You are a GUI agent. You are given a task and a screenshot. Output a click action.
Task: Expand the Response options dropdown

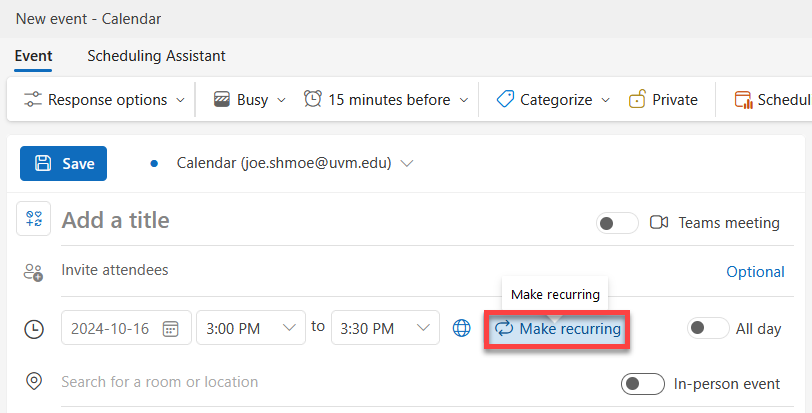coord(105,99)
